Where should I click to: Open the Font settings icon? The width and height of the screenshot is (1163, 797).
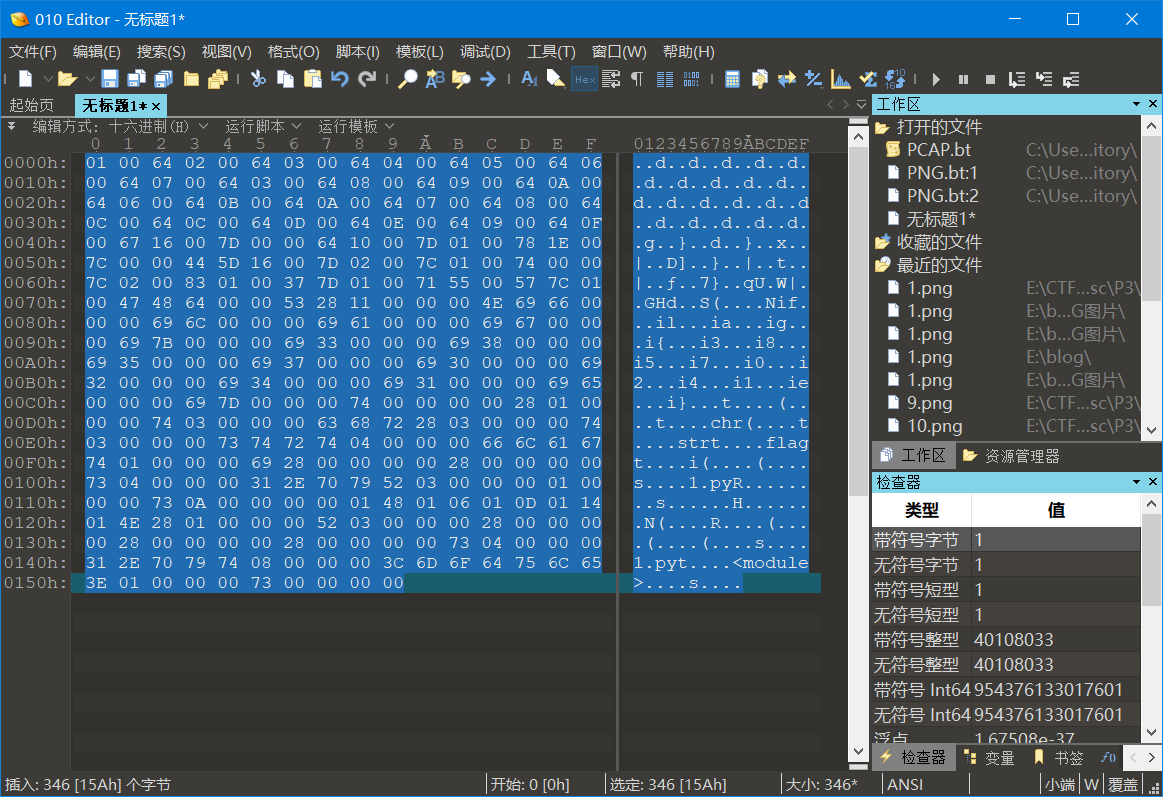529,79
